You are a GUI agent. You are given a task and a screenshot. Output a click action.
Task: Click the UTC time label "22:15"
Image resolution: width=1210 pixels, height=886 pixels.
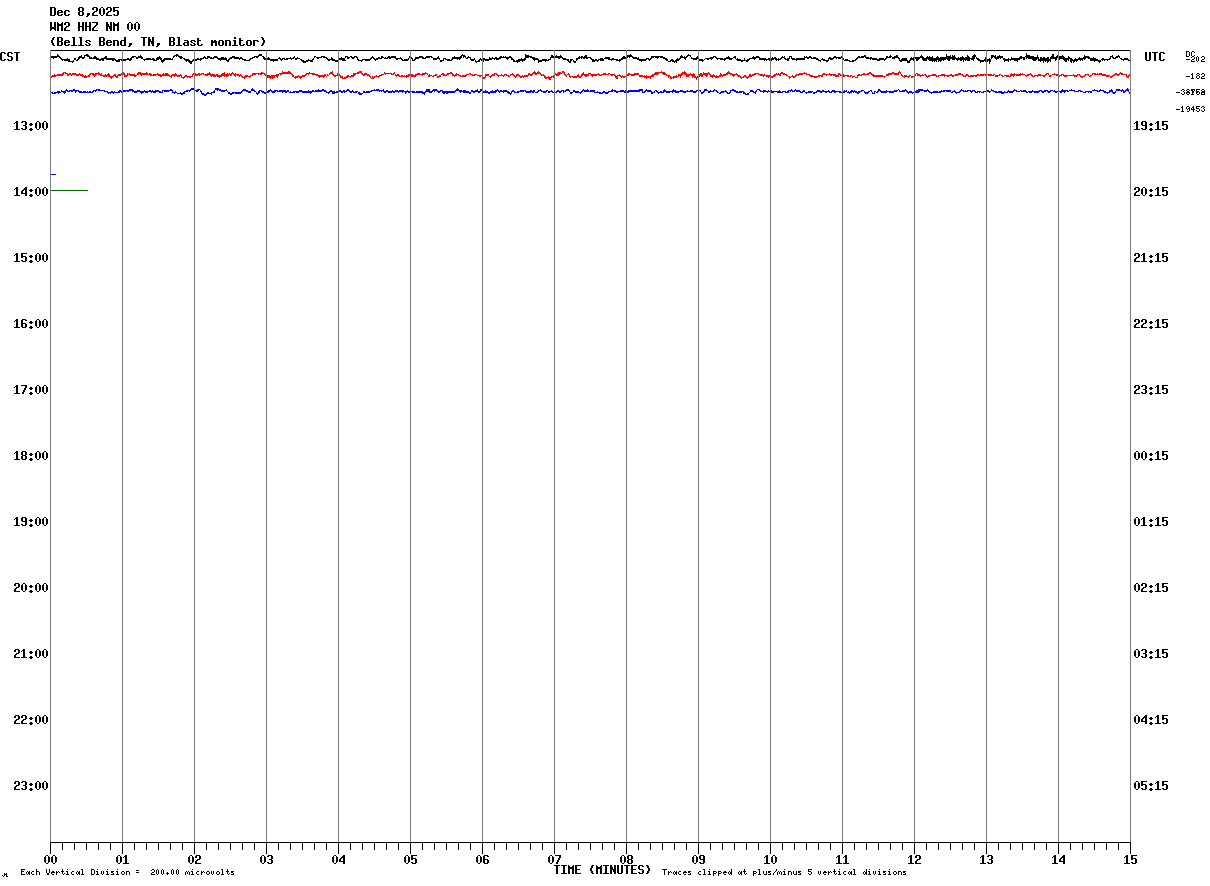1151,323
